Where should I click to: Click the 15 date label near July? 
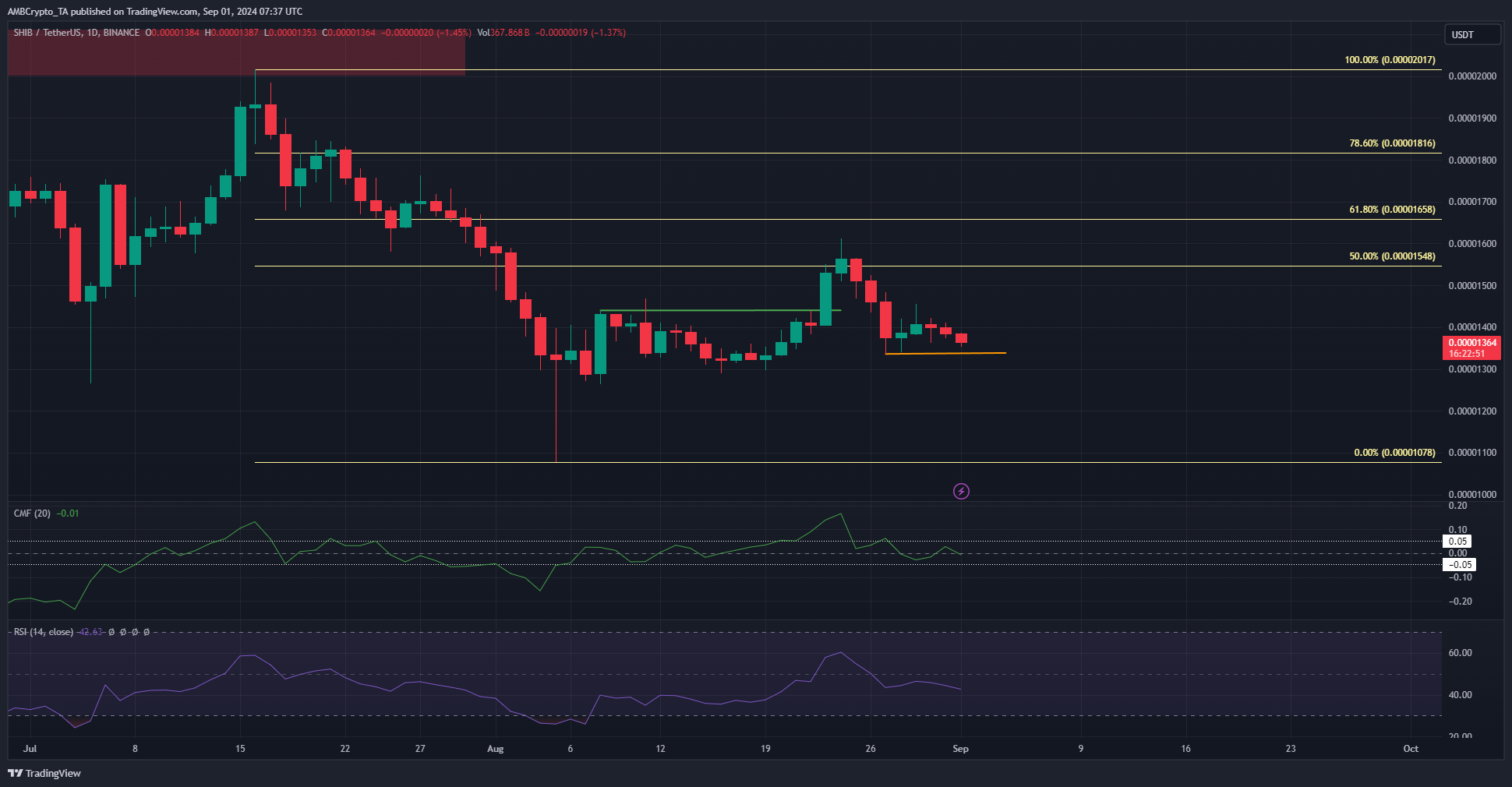(x=240, y=749)
